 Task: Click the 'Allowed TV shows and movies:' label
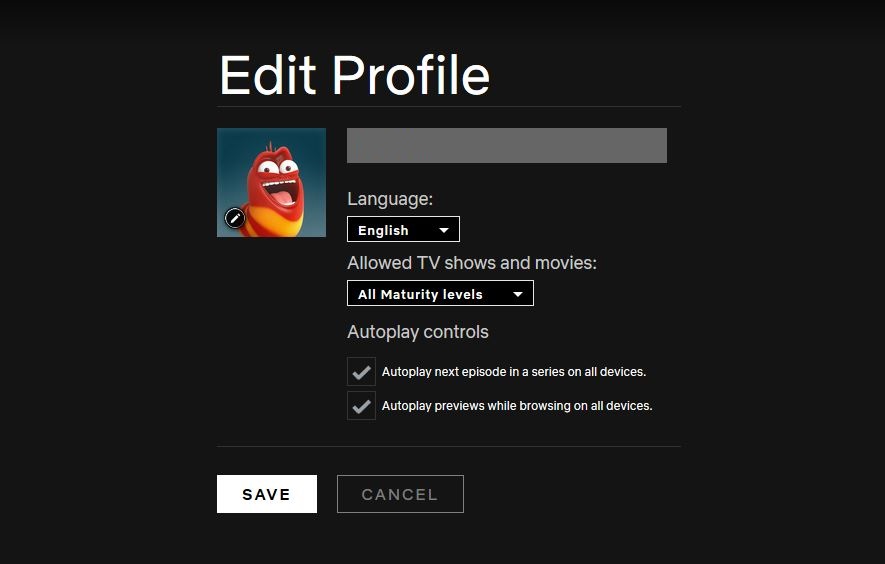472,263
